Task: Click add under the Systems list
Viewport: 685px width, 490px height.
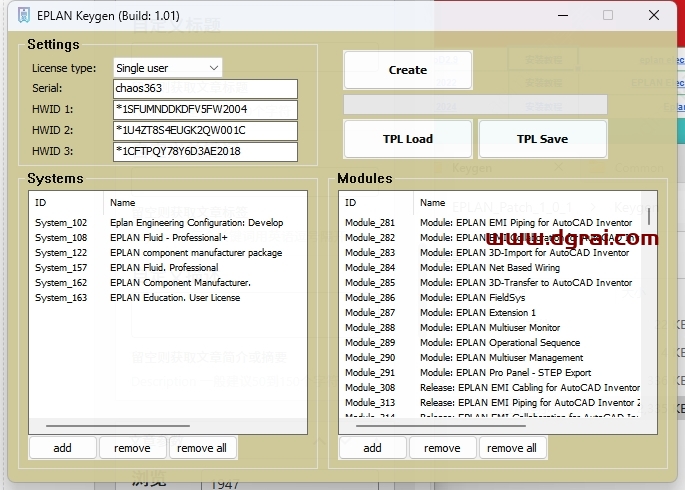Action: pos(62,448)
